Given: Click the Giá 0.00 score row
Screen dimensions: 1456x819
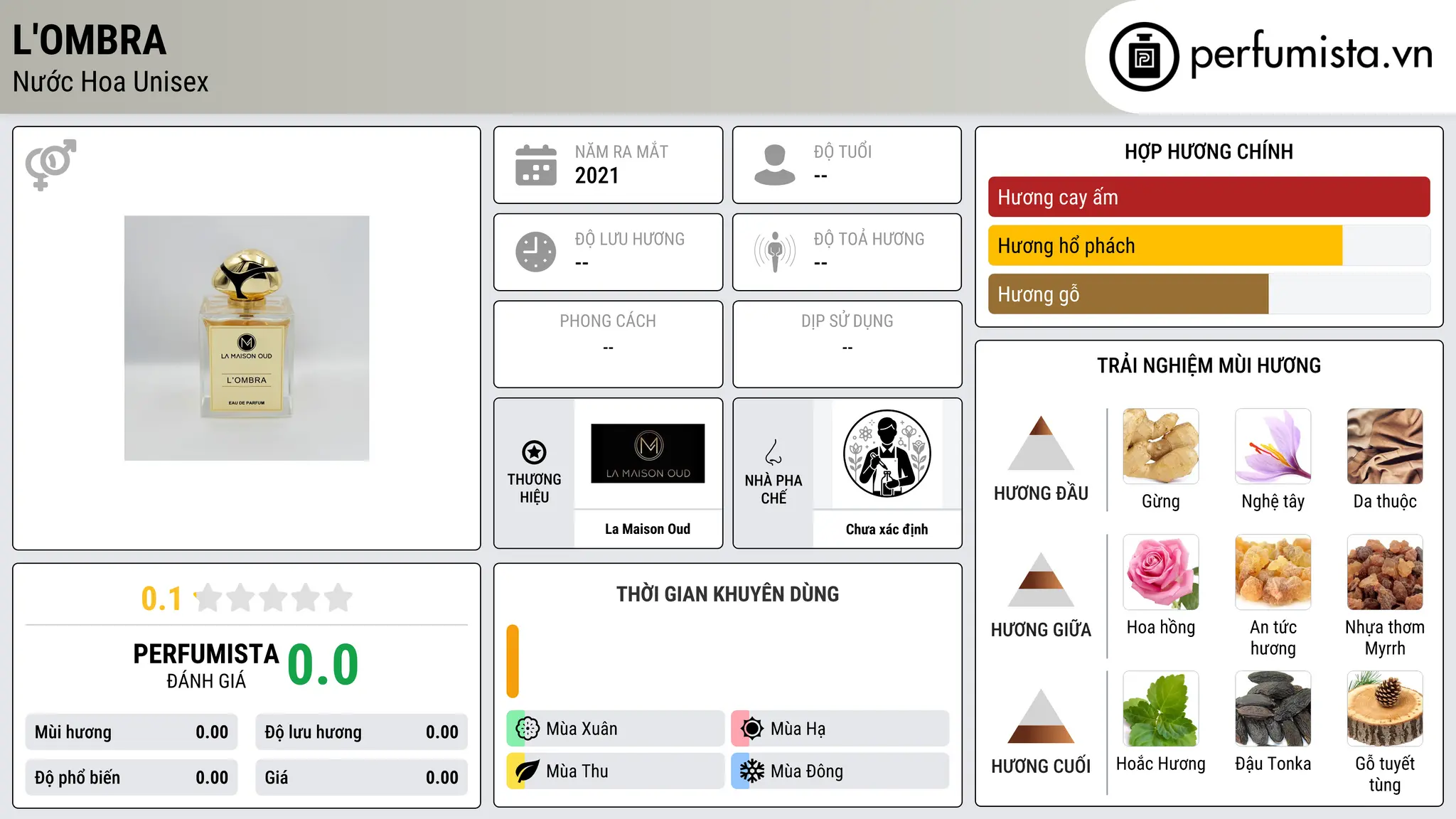Looking at the screenshot, I should click(361, 778).
